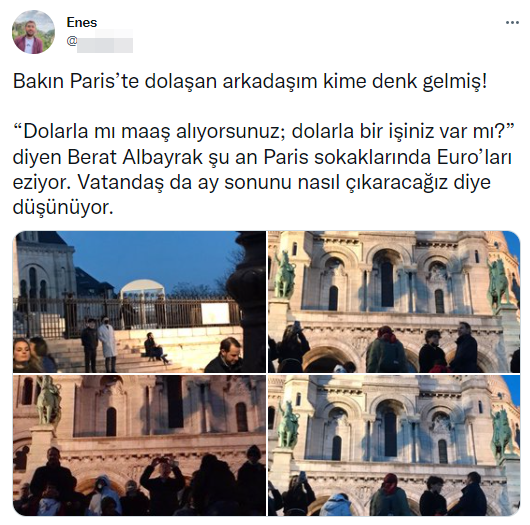
Task: Click the man in the white coat
Action: tap(108, 343)
